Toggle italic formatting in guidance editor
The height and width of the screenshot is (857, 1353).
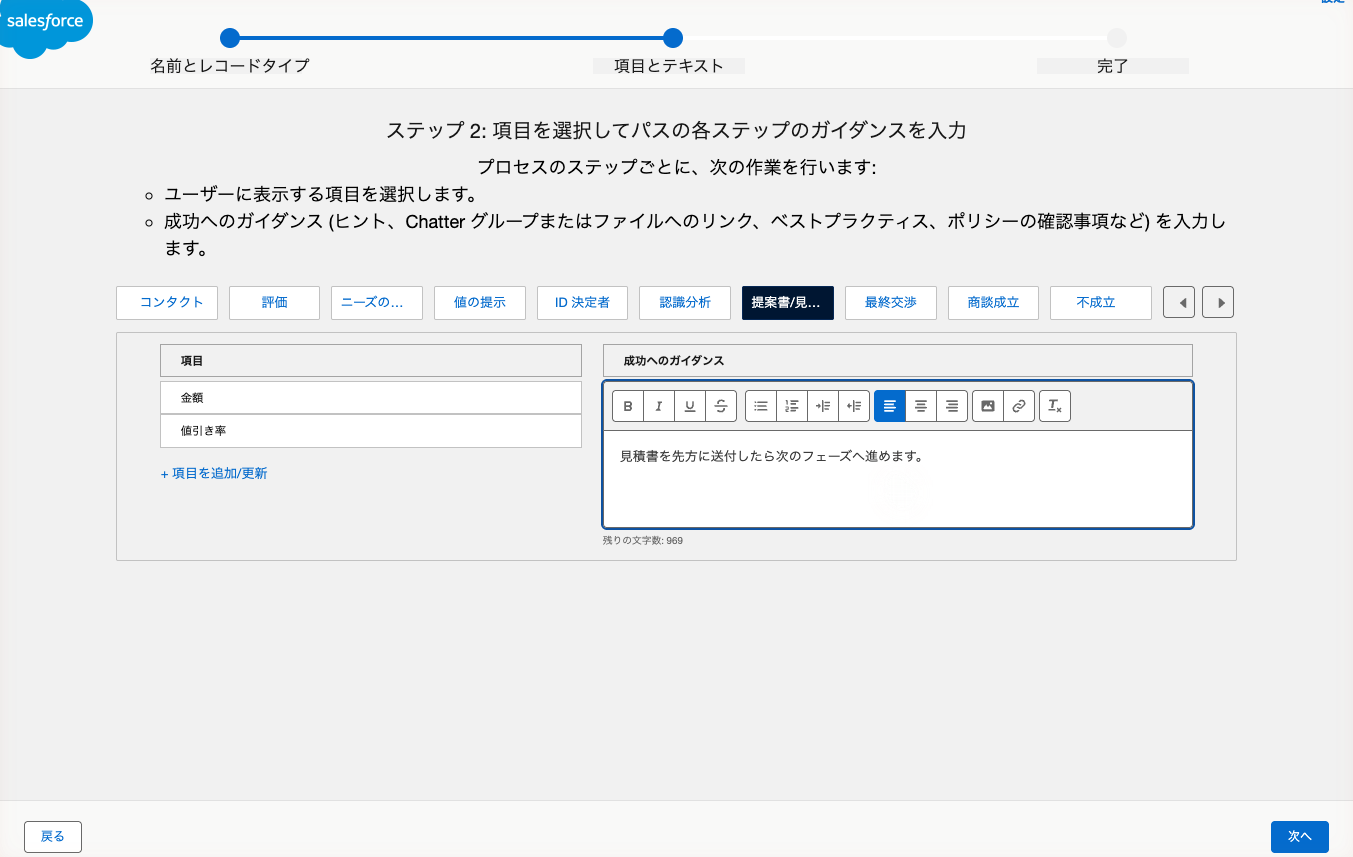click(x=659, y=406)
